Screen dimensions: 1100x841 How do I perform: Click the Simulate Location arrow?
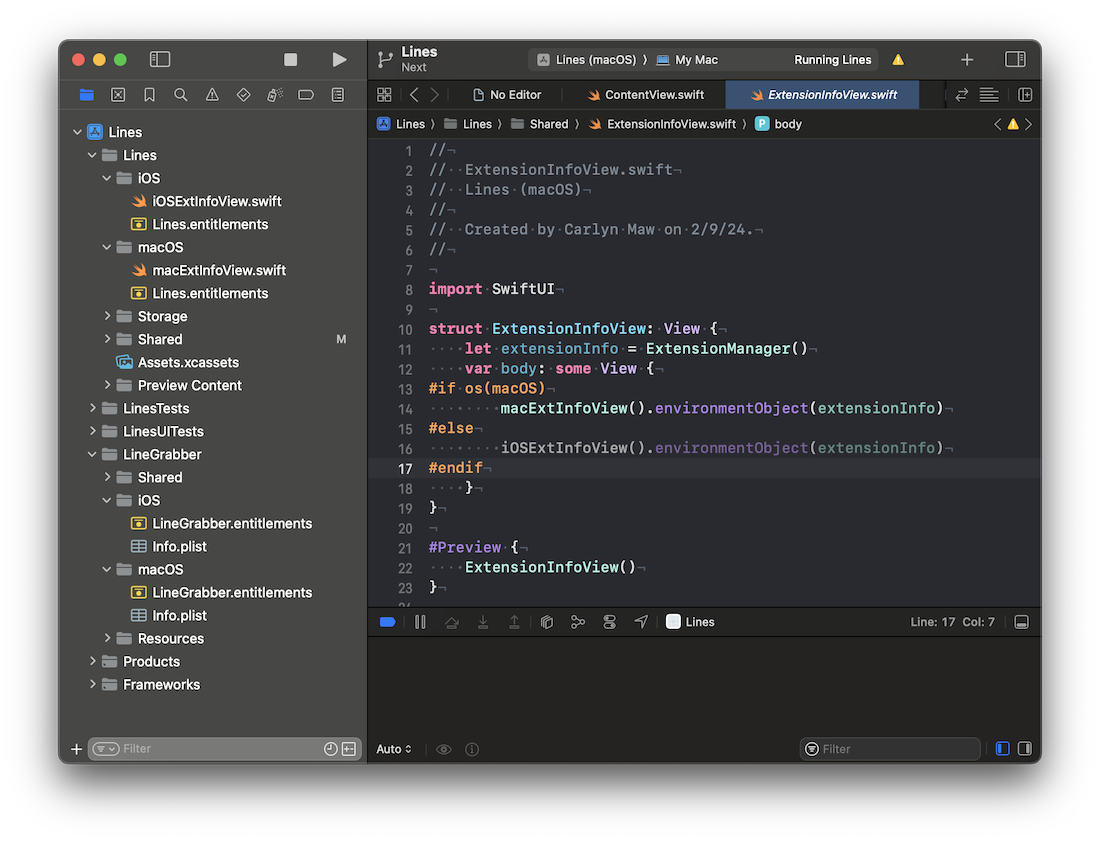pyautogui.click(x=641, y=622)
